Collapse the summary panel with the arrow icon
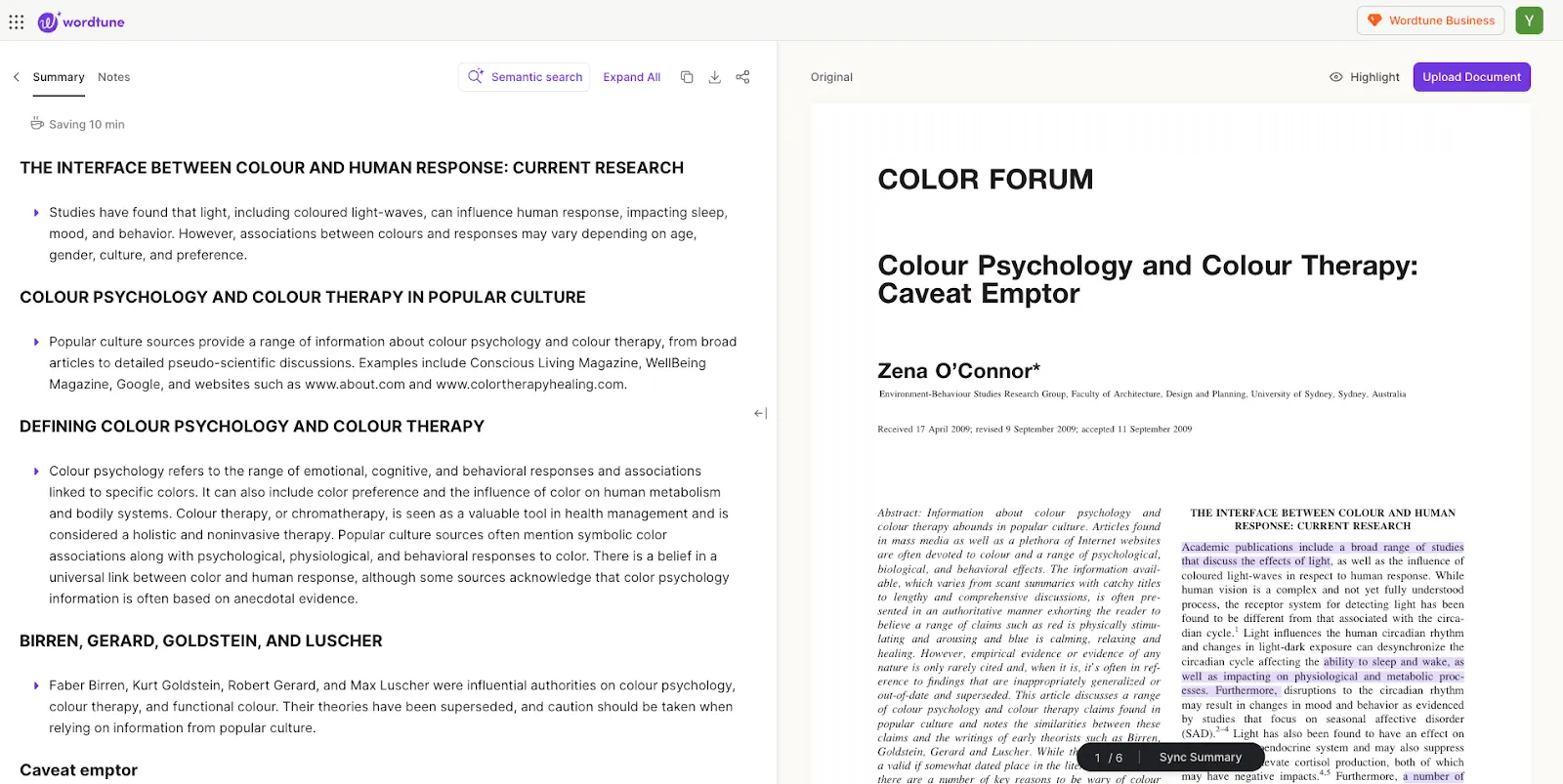 760,414
